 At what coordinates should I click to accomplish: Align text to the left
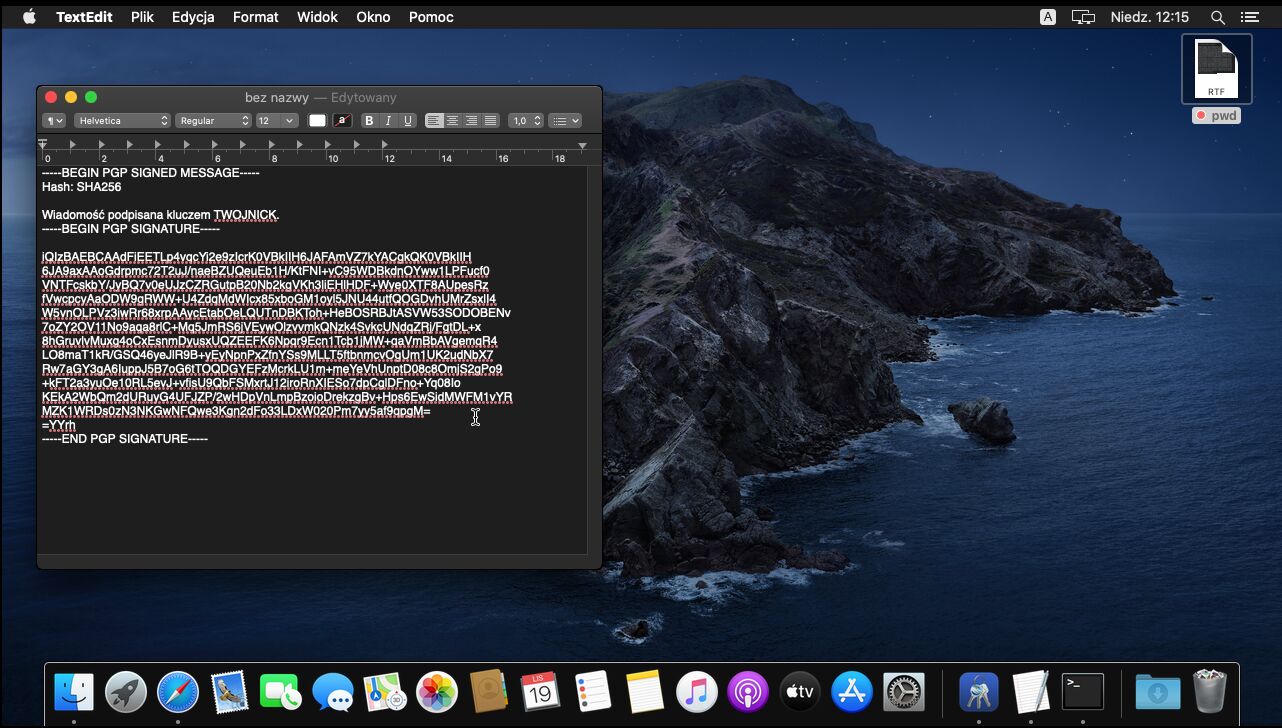[434, 121]
